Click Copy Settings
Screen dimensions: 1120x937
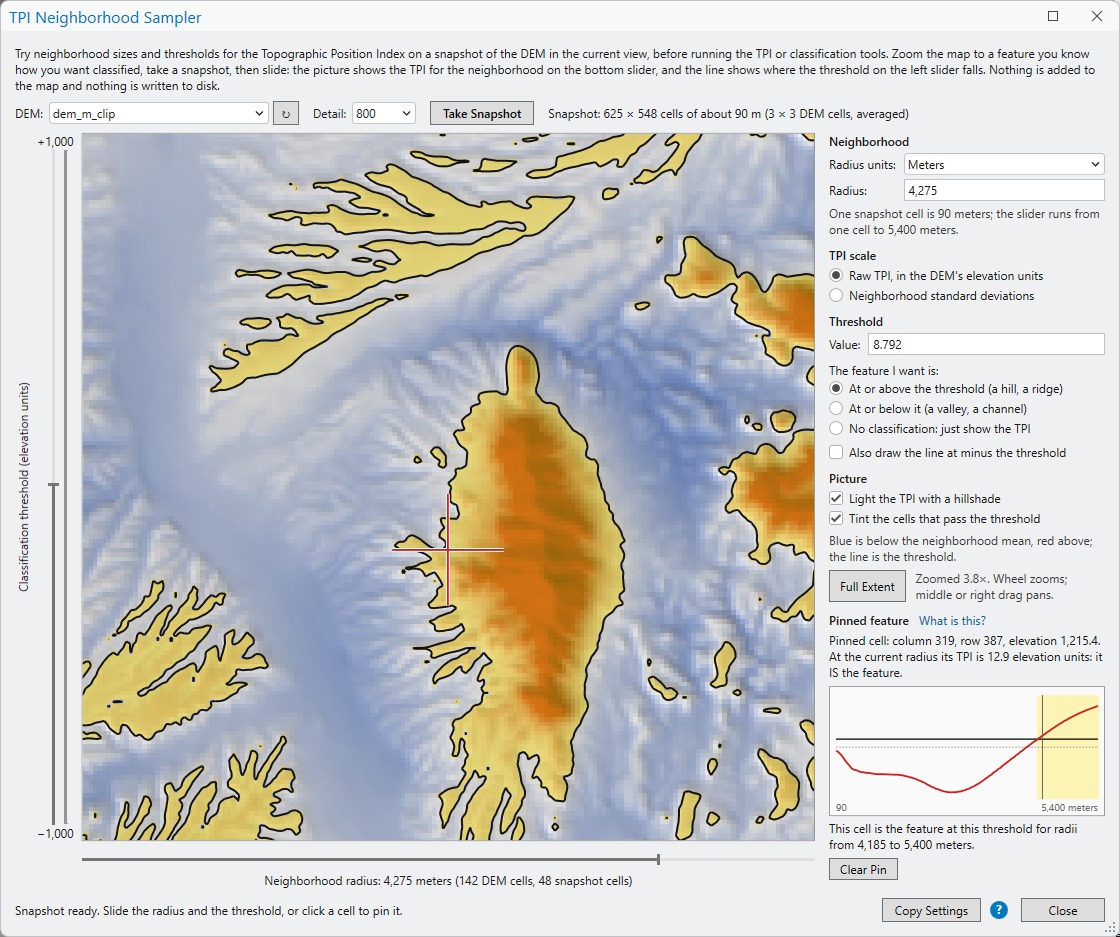tap(931, 910)
